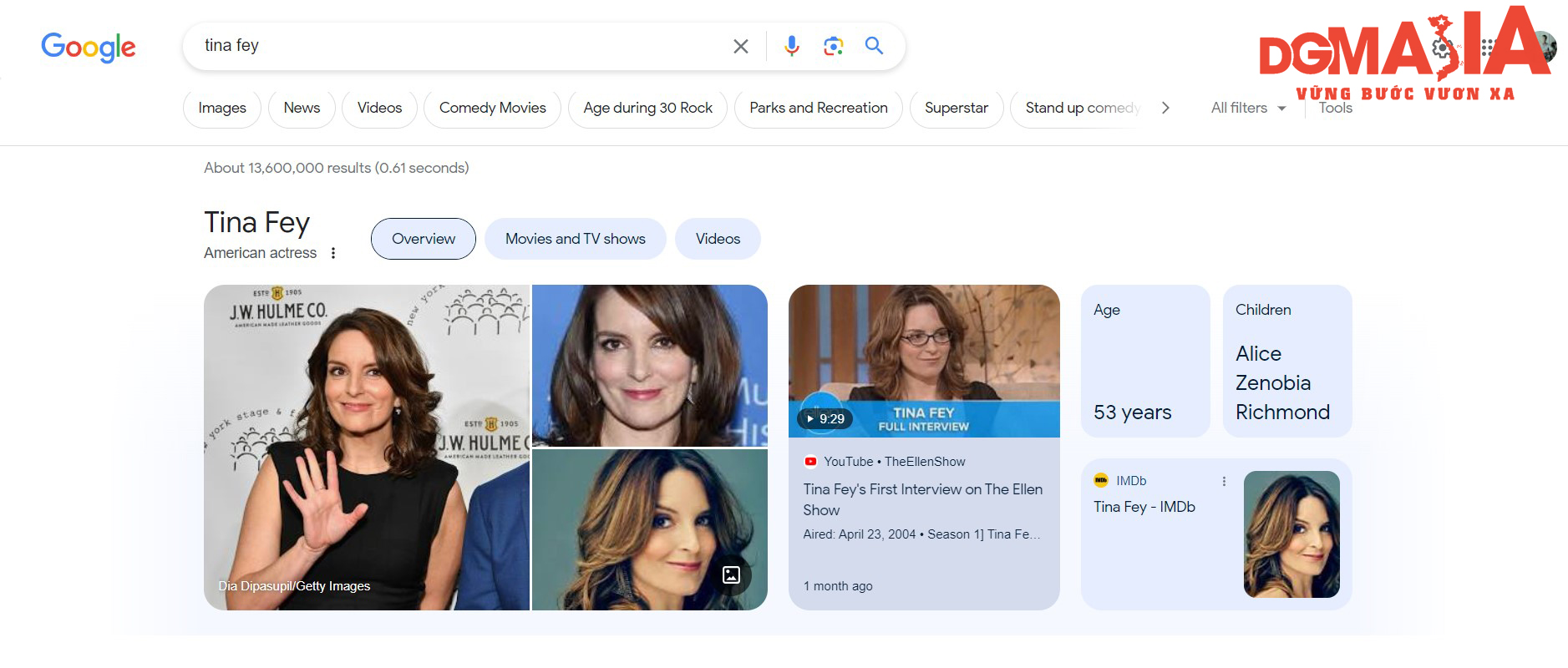Image resolution: width=1568 pixels, height=668 pixels.
Task: Click the "Tina Fey" knowledge panel title
Action: (x=257, y=223)
